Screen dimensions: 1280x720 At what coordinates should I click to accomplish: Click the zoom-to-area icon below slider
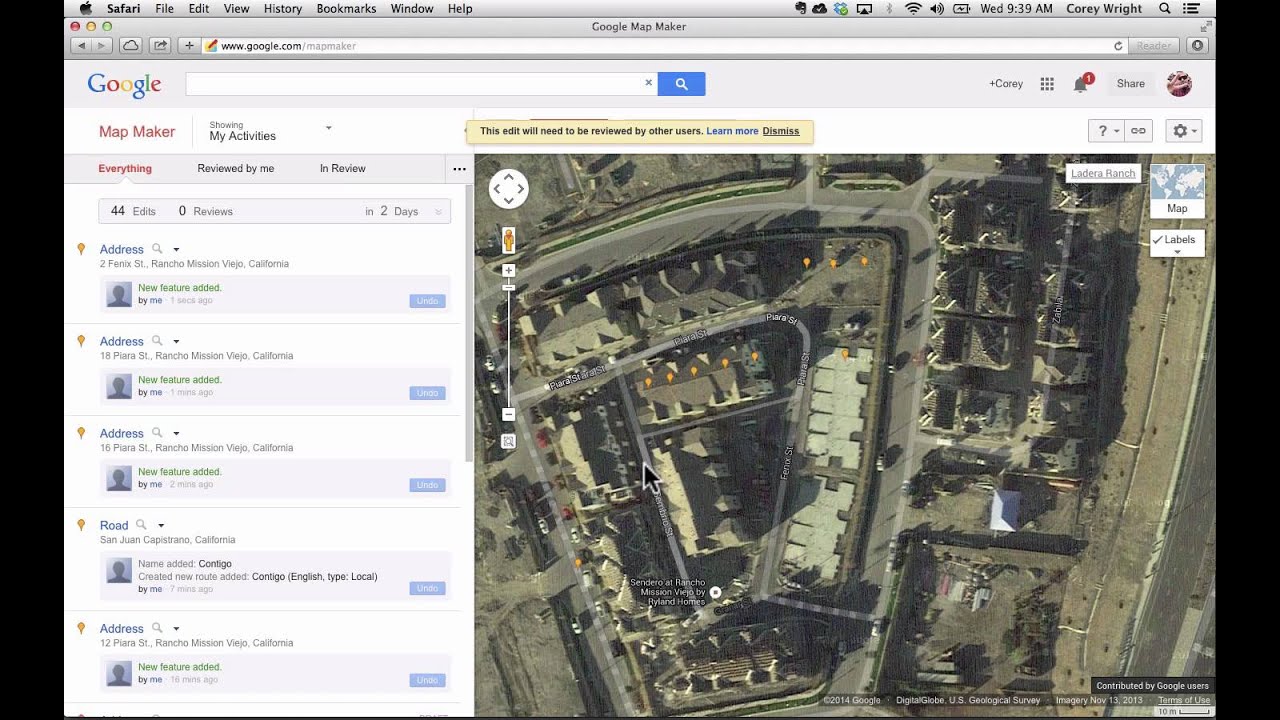508,441
